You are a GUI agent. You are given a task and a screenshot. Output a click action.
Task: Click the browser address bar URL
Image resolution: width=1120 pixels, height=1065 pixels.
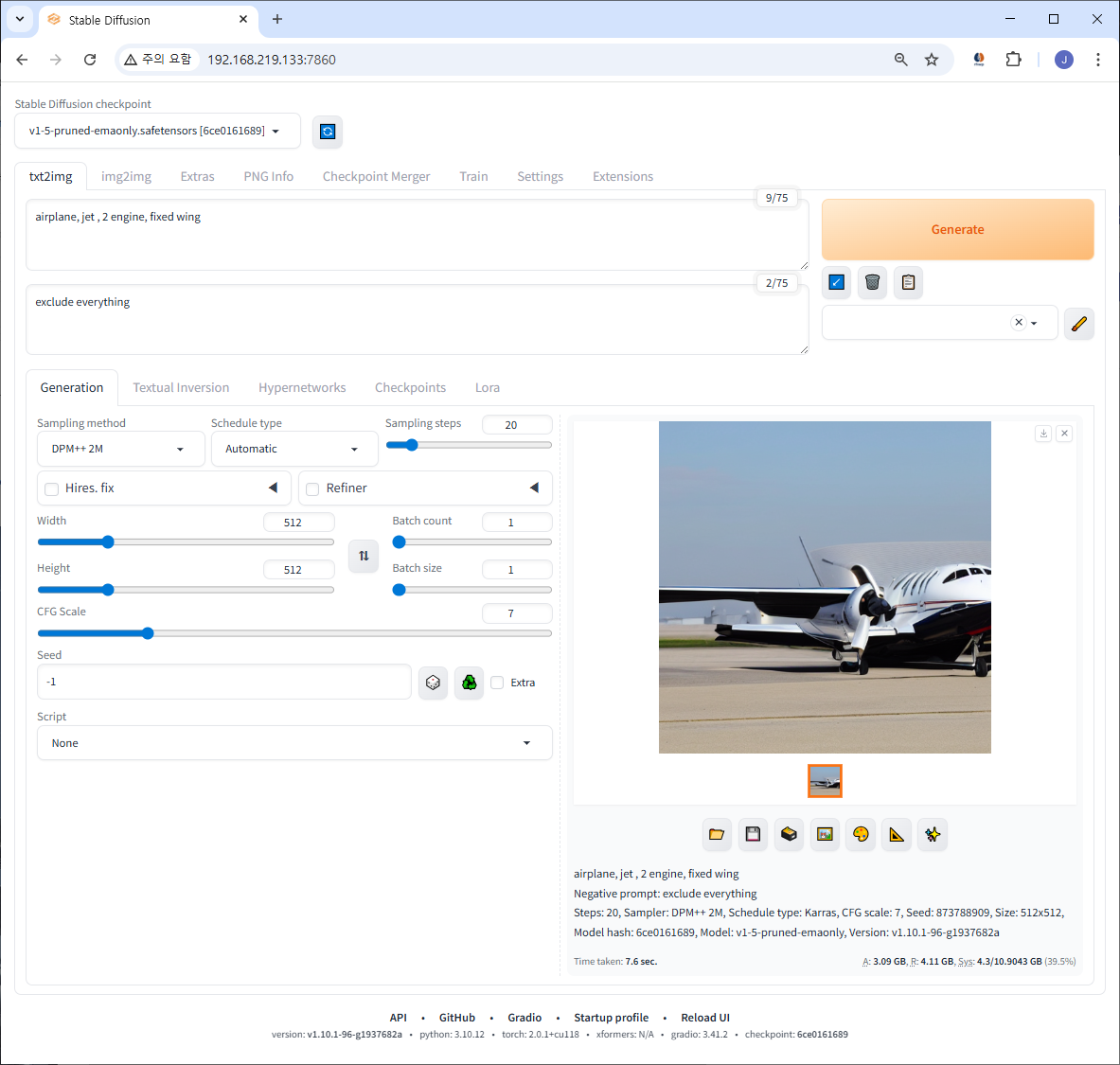click(272, 60)
